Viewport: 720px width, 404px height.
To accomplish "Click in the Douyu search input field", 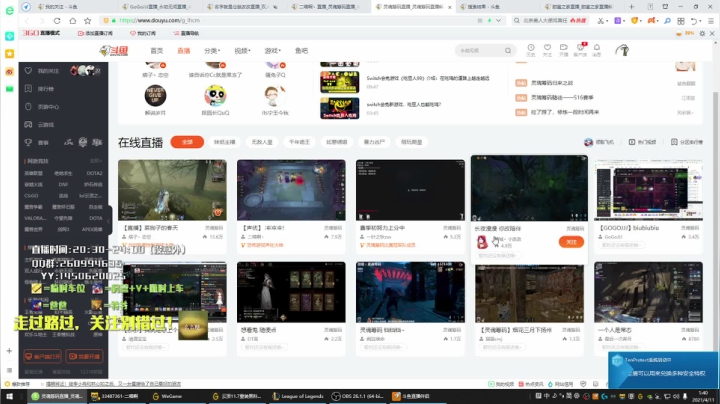I will [x=480, y=50].
